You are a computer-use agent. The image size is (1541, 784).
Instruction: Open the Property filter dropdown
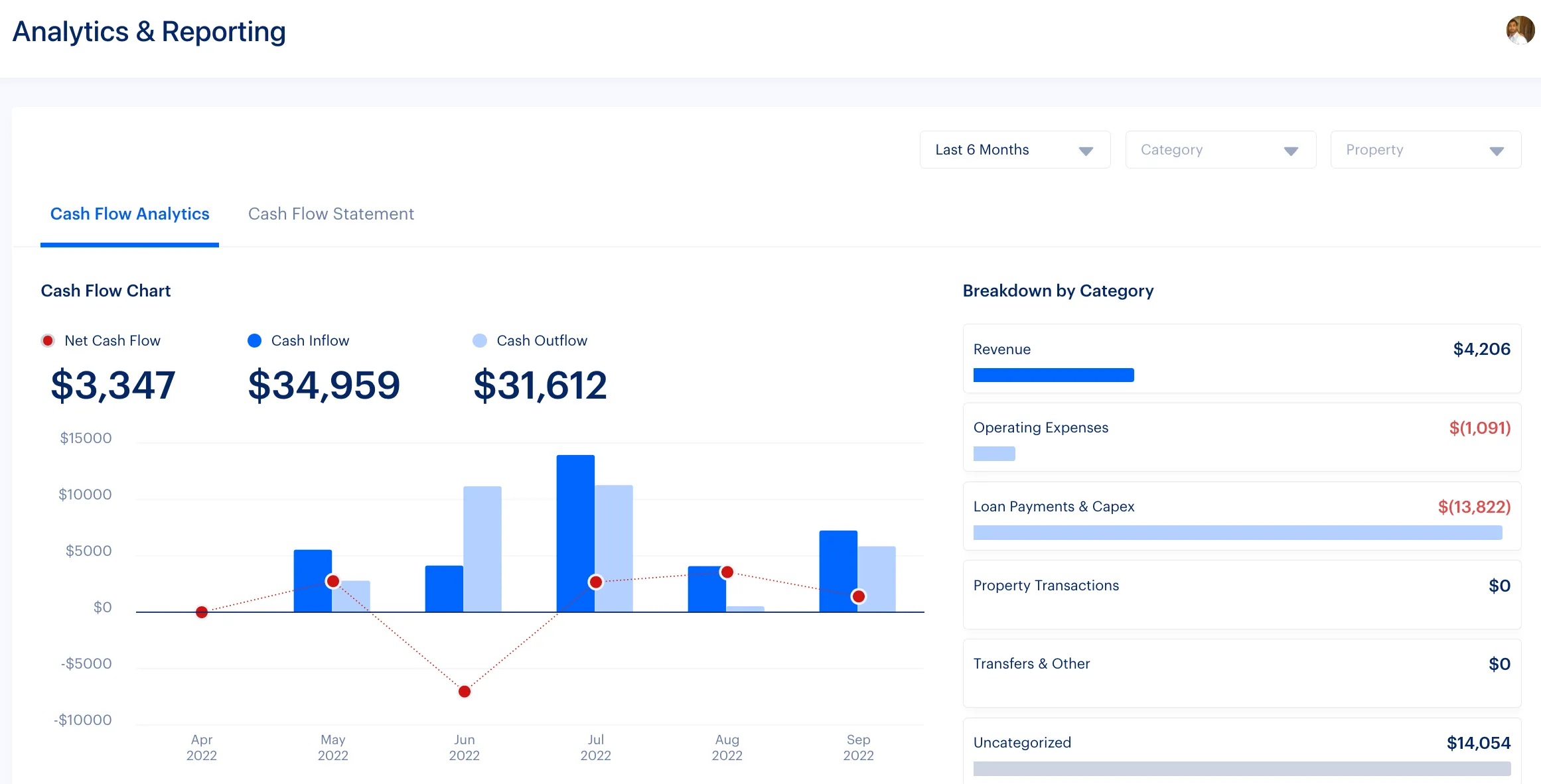[x=1426, y=150]
